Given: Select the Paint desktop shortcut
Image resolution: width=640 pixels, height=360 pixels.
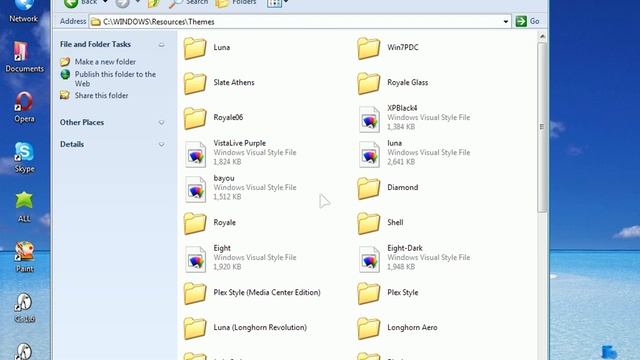Looking at the screenshot, I should click(24, 257).
